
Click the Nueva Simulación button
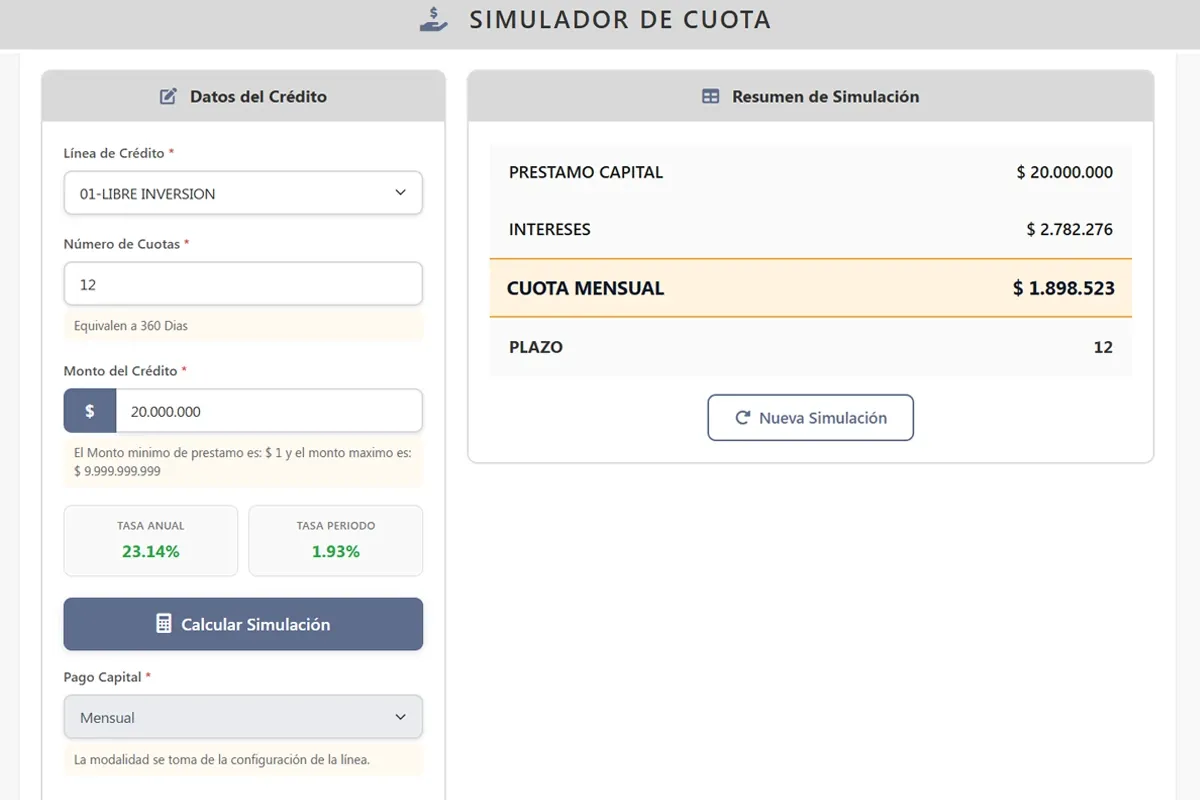tap(810, 418)
